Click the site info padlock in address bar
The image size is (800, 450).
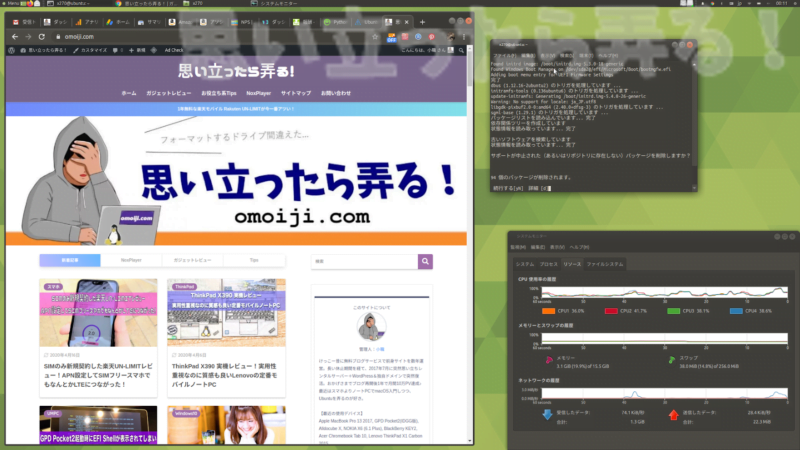click(58, 37)
